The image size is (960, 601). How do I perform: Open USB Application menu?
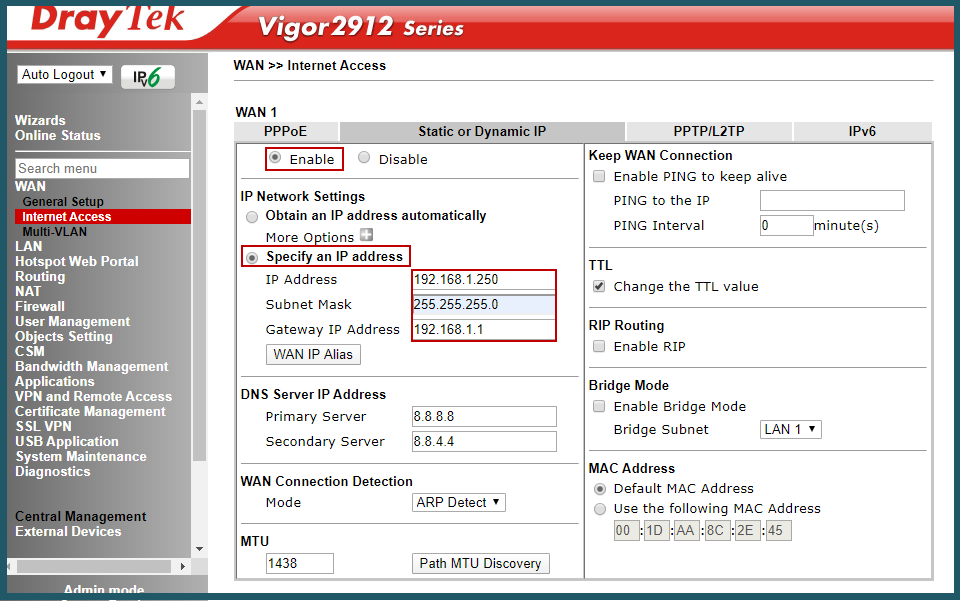pos(67,441)
